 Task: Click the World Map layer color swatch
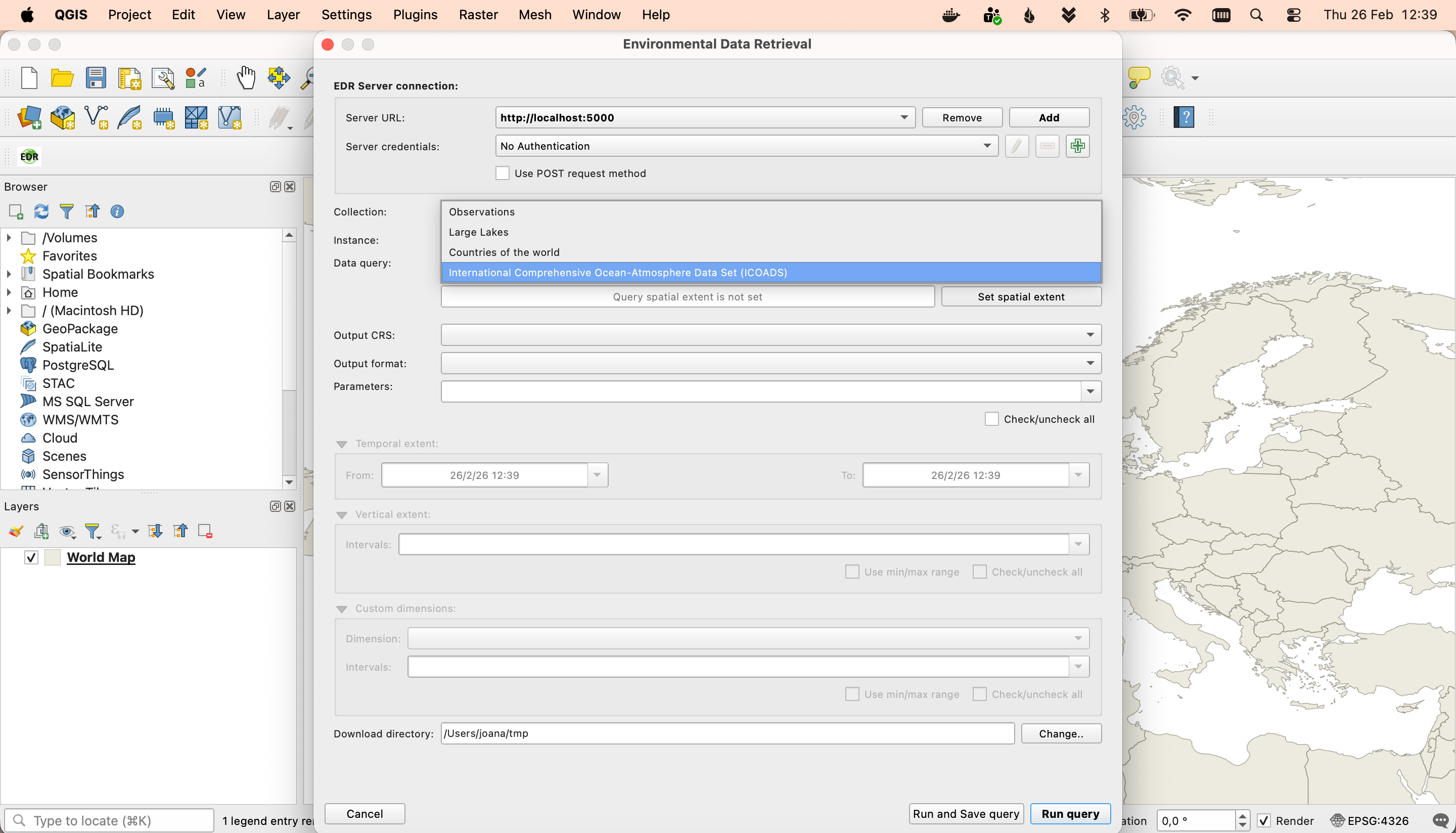tap(53, 557)
